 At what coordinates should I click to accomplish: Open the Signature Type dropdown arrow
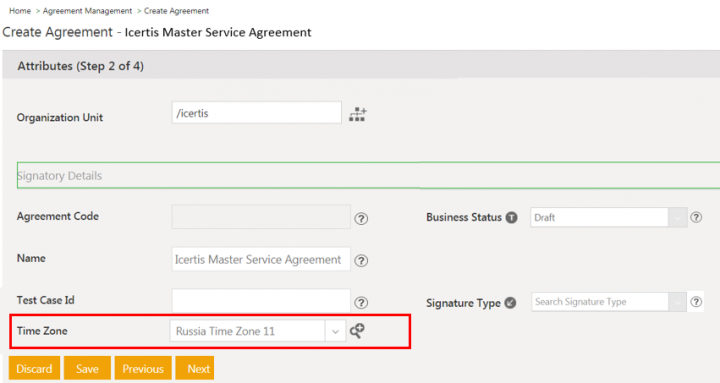[677, 302]
